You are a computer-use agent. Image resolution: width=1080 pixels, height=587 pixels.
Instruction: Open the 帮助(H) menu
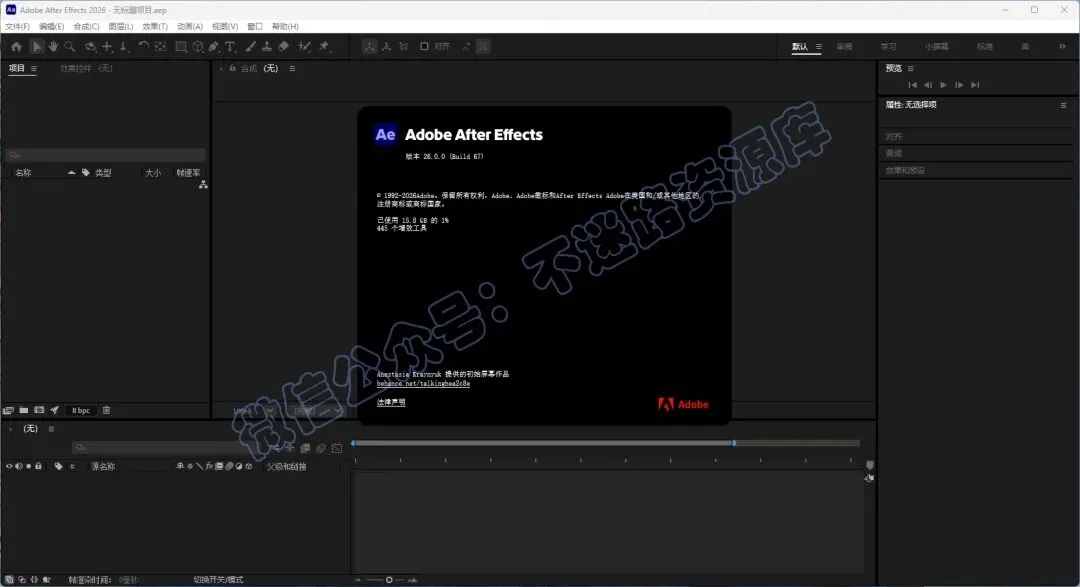(284, 26)
